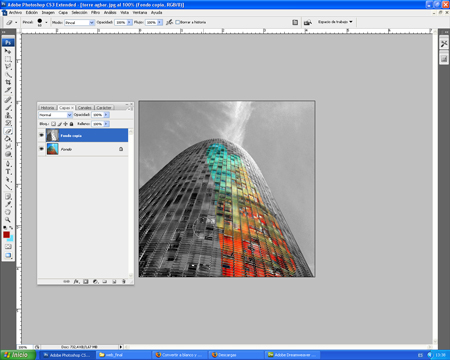Expand the Espacio de trabajo menu

click(335, 22)
